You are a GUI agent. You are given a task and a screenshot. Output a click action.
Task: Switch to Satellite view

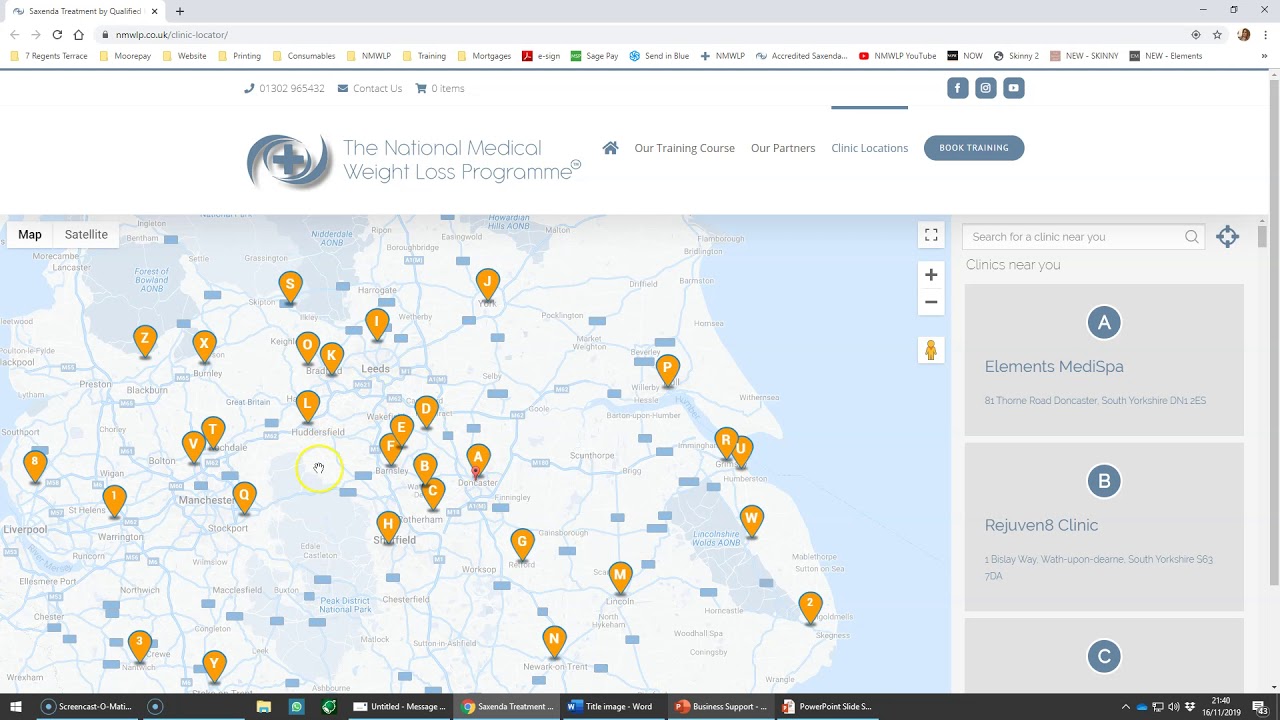pyautogui.click(x=86, y=235)
